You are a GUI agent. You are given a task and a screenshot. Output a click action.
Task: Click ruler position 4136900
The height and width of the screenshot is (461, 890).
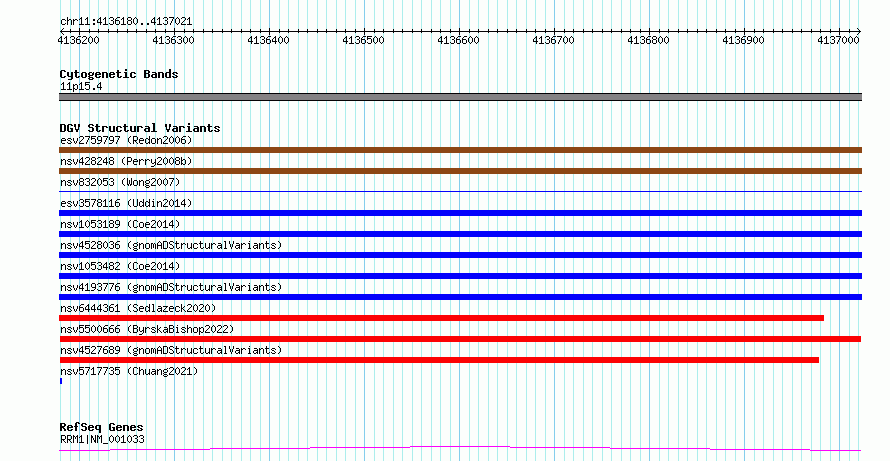pyautogui.click(x=743, y=40)
